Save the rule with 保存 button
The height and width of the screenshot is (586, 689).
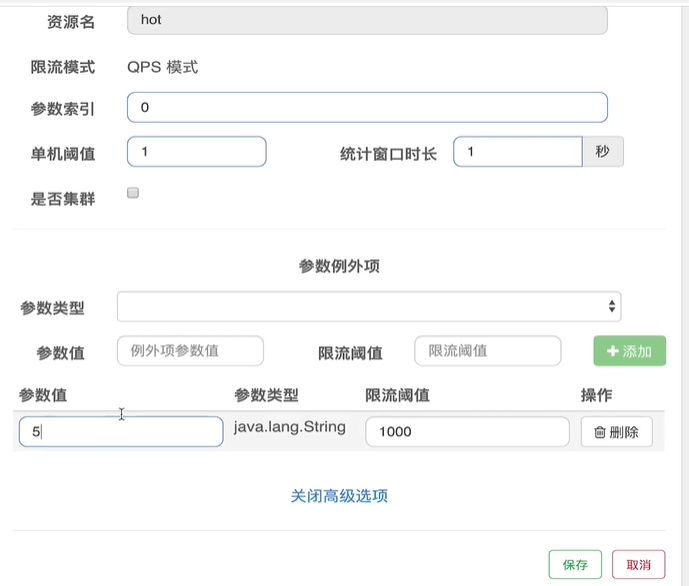[575, 564]
